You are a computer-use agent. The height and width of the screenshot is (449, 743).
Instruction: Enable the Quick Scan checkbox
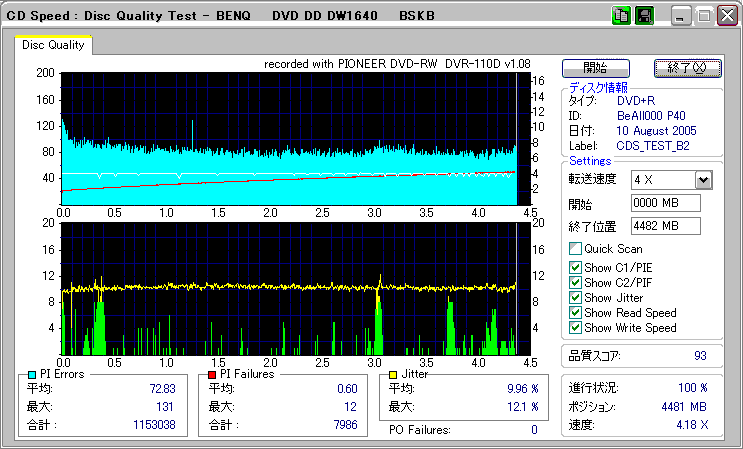pos(575,249)
